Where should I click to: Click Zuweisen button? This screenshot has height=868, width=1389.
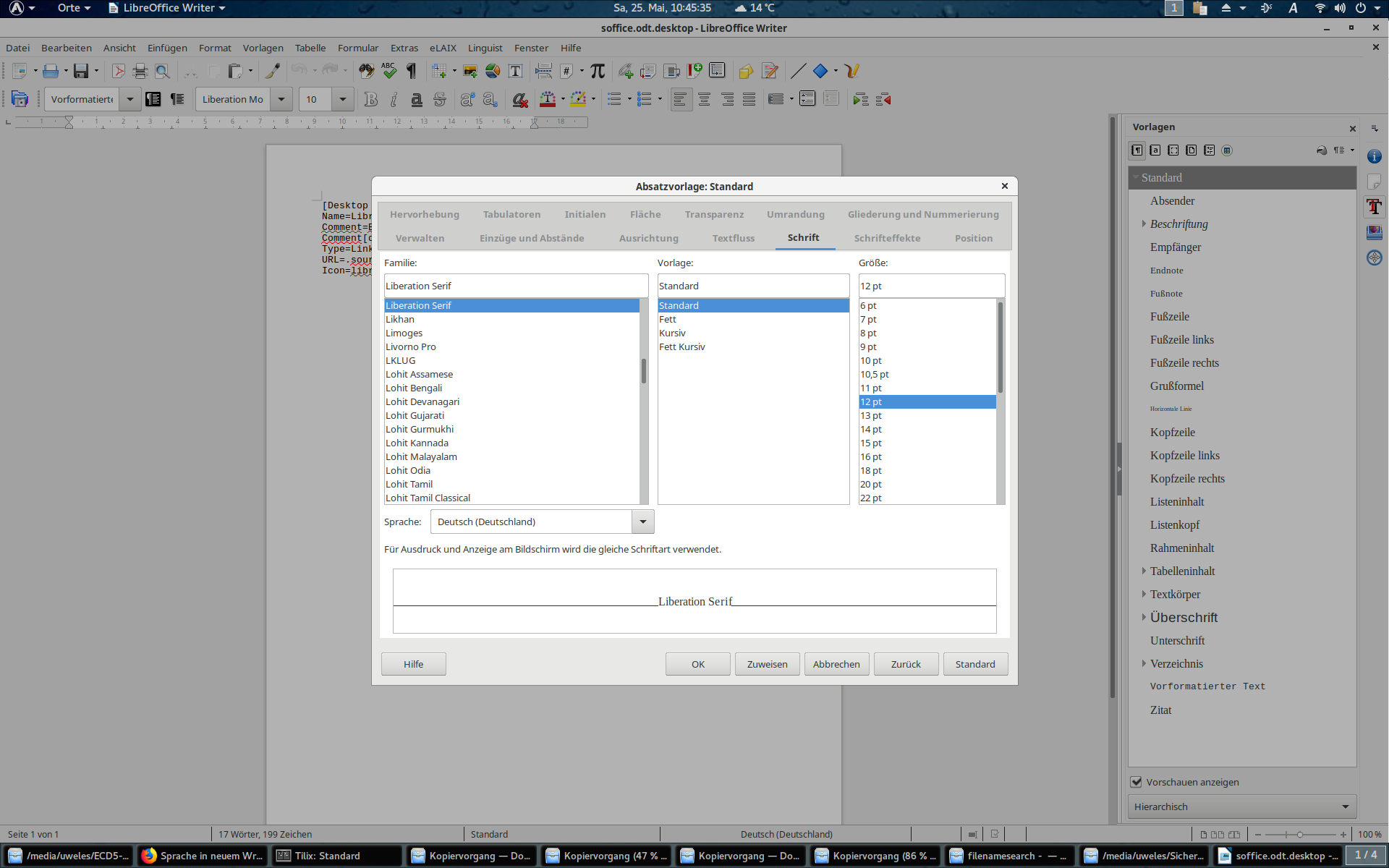pos(768,664)
